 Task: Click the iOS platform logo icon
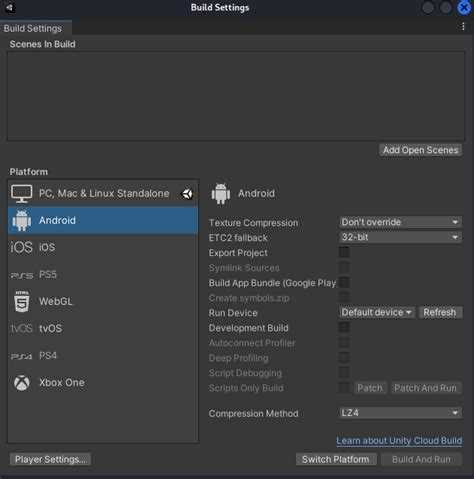coord(21,248)
